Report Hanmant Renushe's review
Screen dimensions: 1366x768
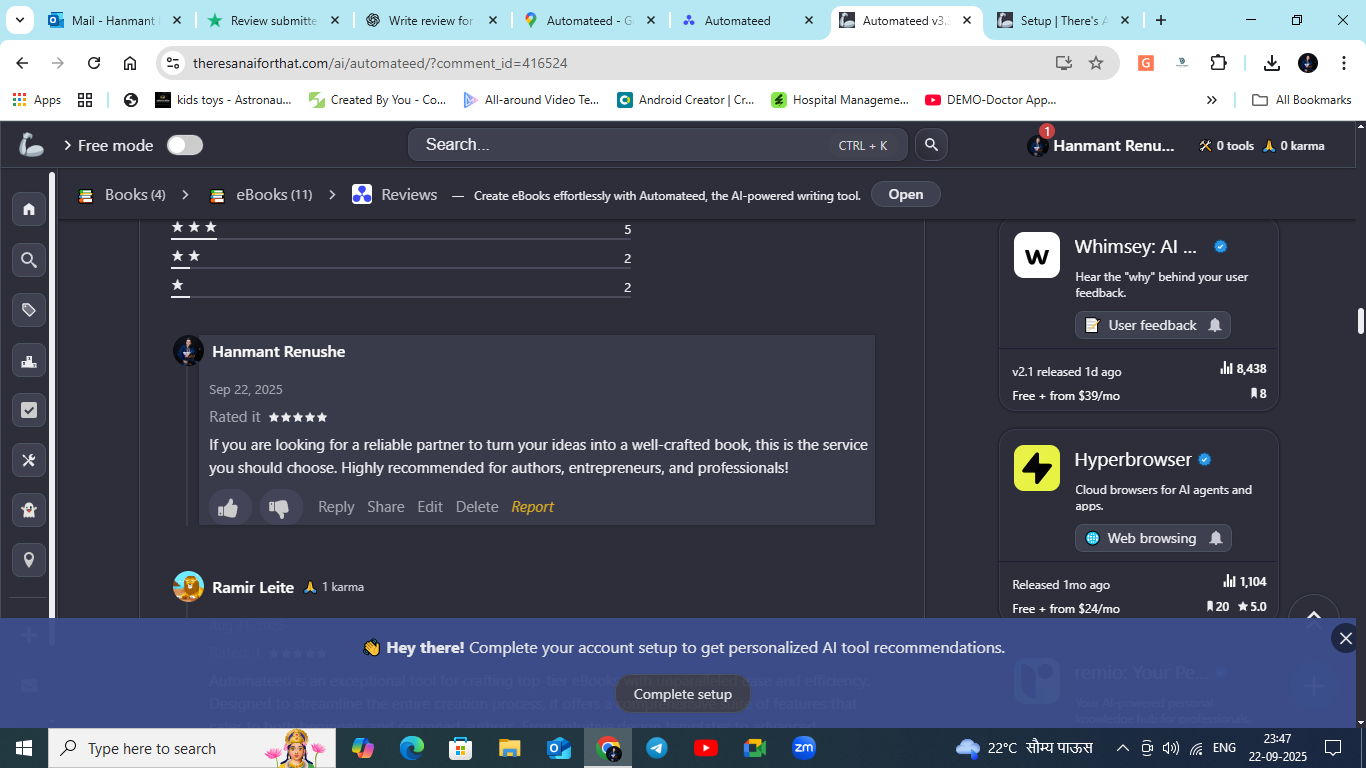[532, 507]
